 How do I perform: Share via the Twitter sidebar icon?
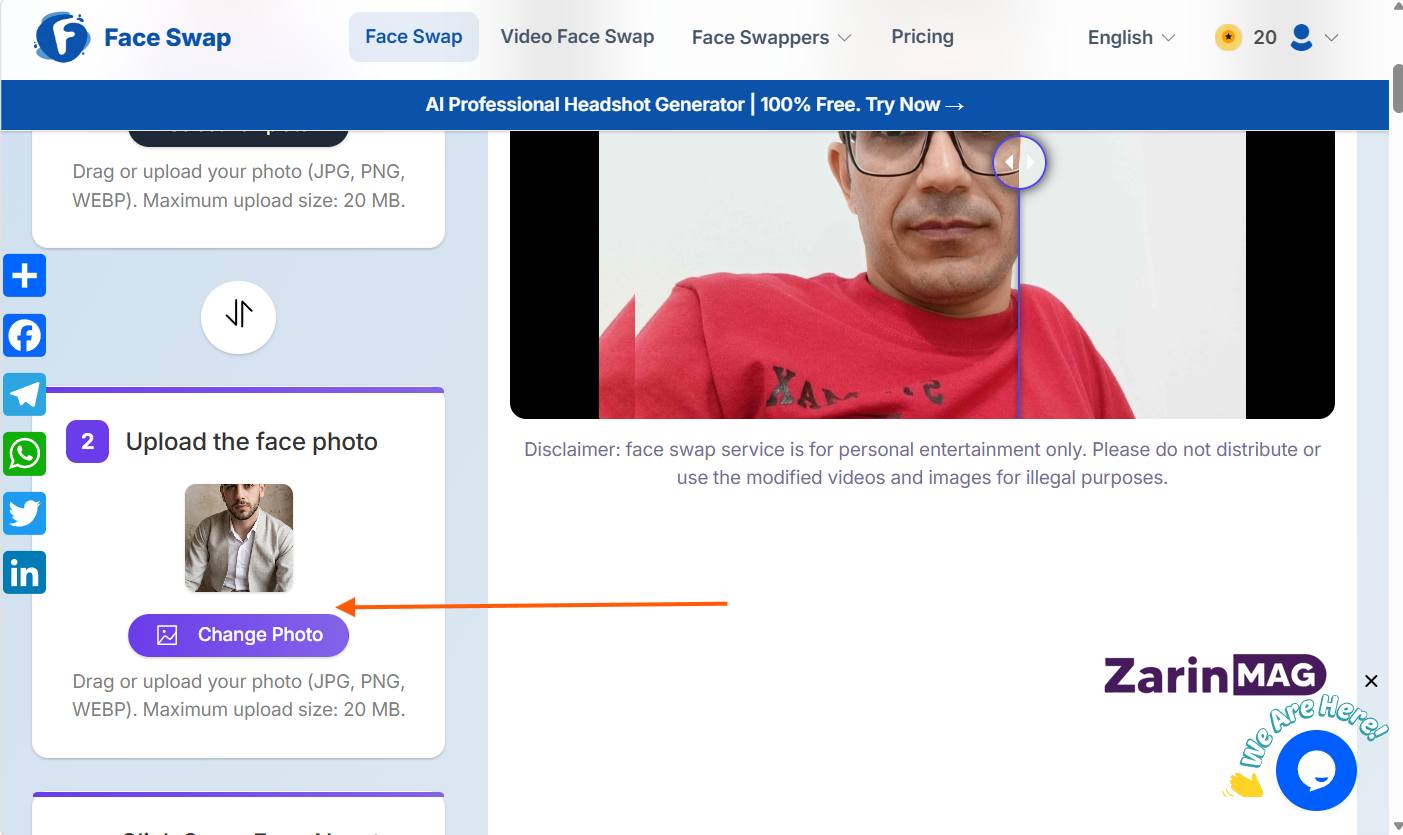coord(24,514)
